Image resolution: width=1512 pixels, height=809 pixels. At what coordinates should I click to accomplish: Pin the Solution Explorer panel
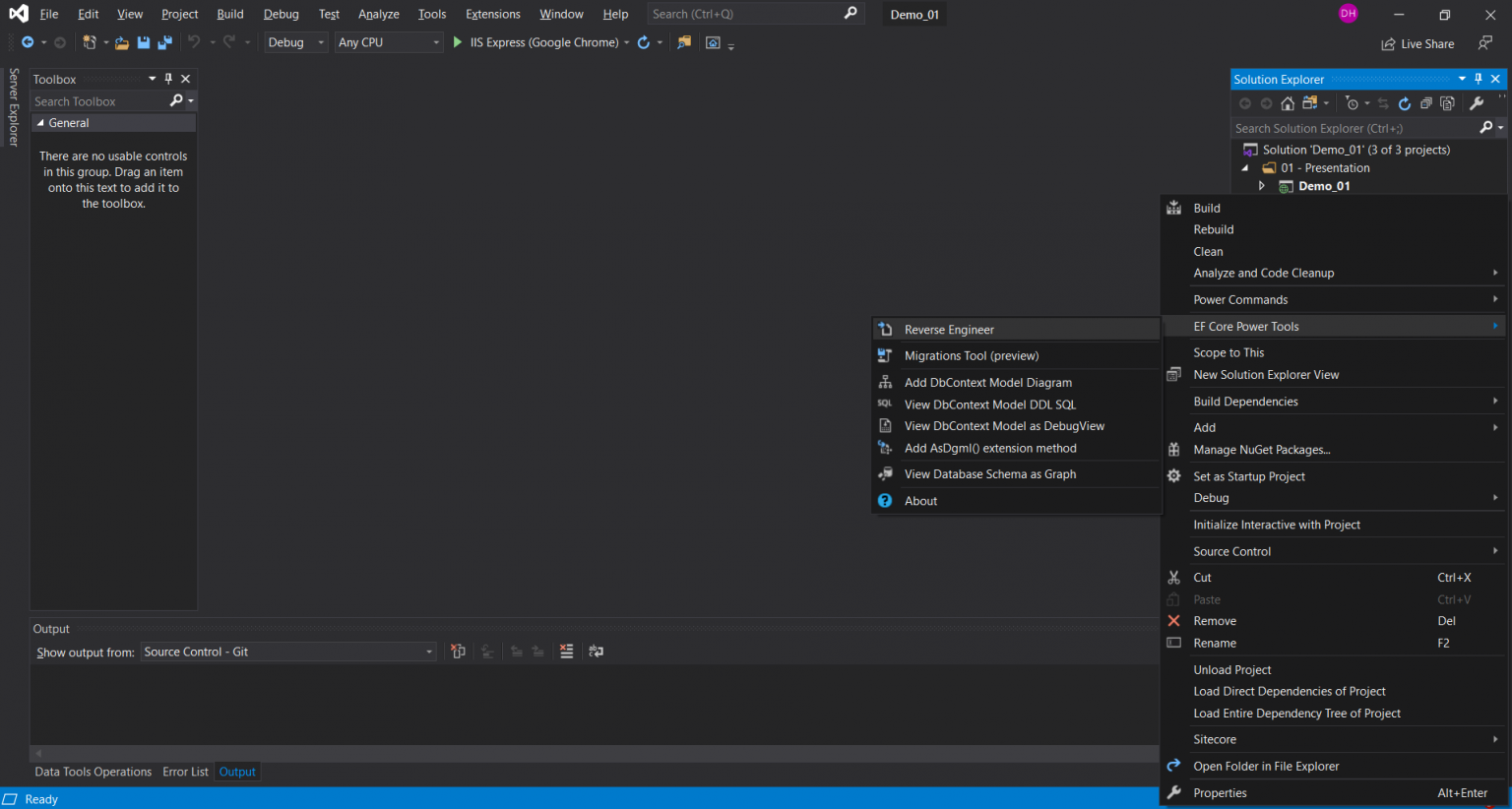pos(1478,79)
